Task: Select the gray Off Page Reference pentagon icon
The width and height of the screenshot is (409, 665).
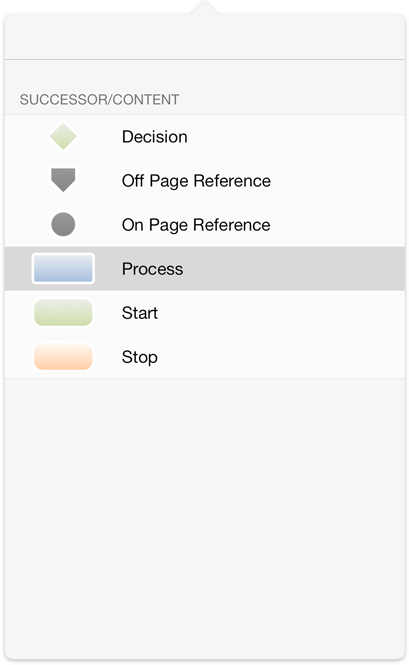Action: pyautogui.click(x=63, y=180)
